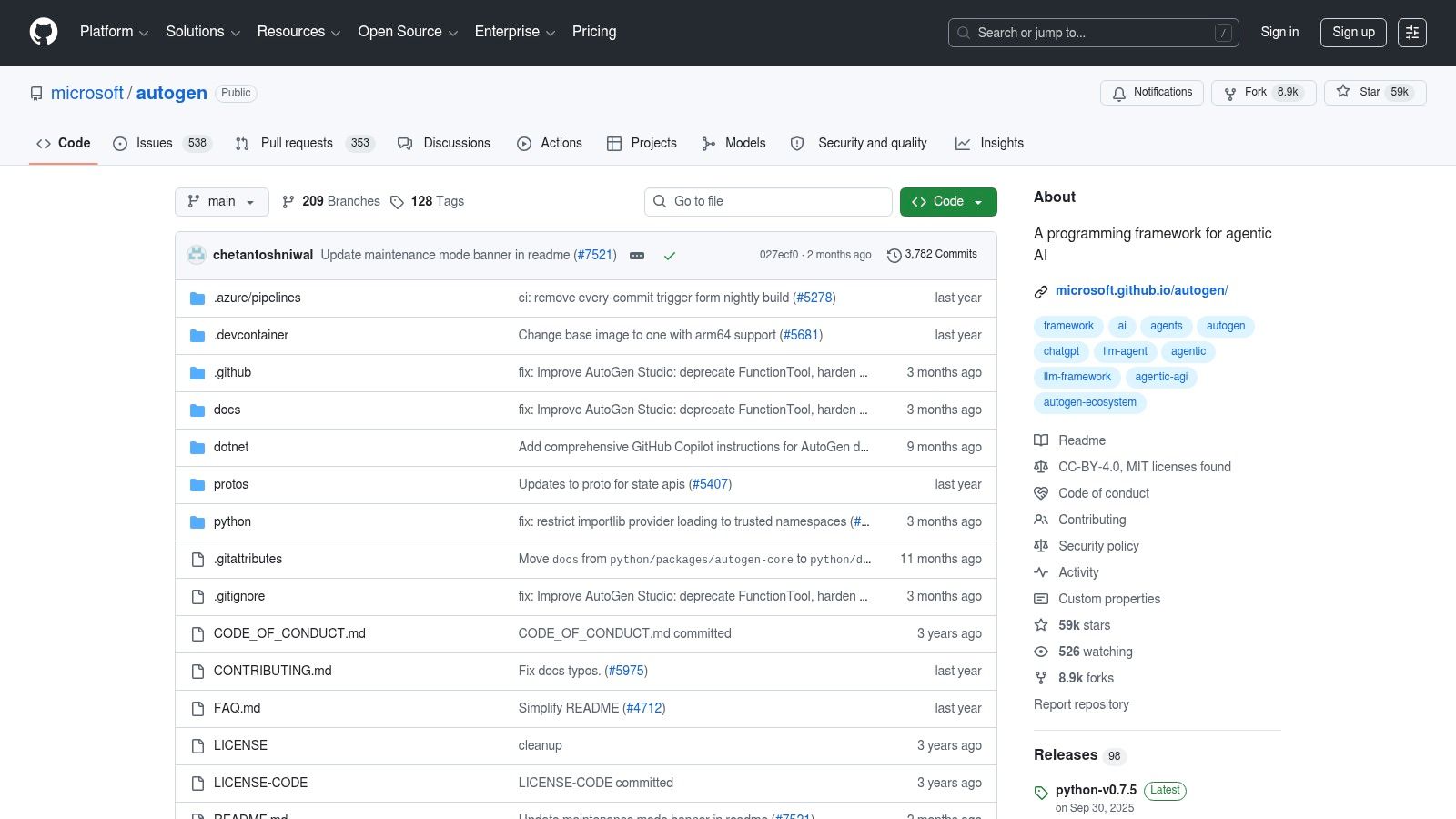Open the Discussions tab
The image size is (1456, 819).
coord(444,144)
